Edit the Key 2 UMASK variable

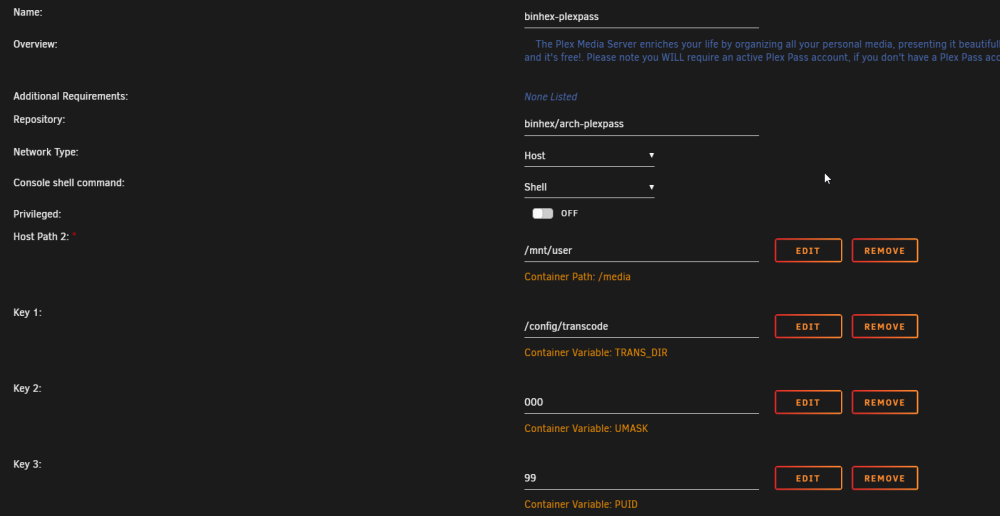coord(808,402)
